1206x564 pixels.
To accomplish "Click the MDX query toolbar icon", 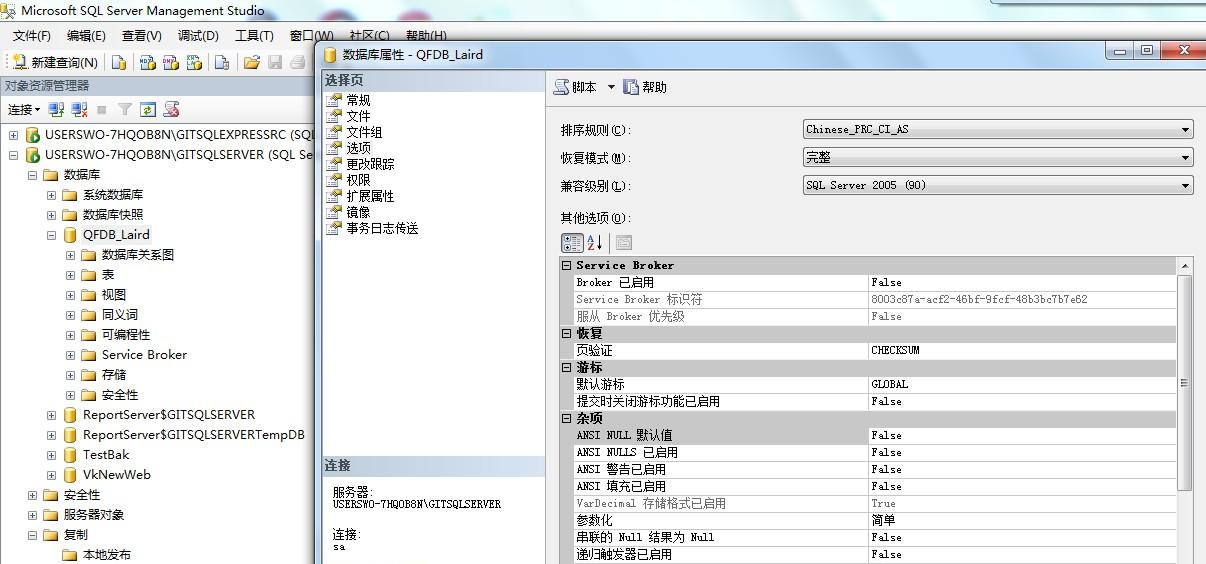I will pyautogui.click(x=148, y=62).
